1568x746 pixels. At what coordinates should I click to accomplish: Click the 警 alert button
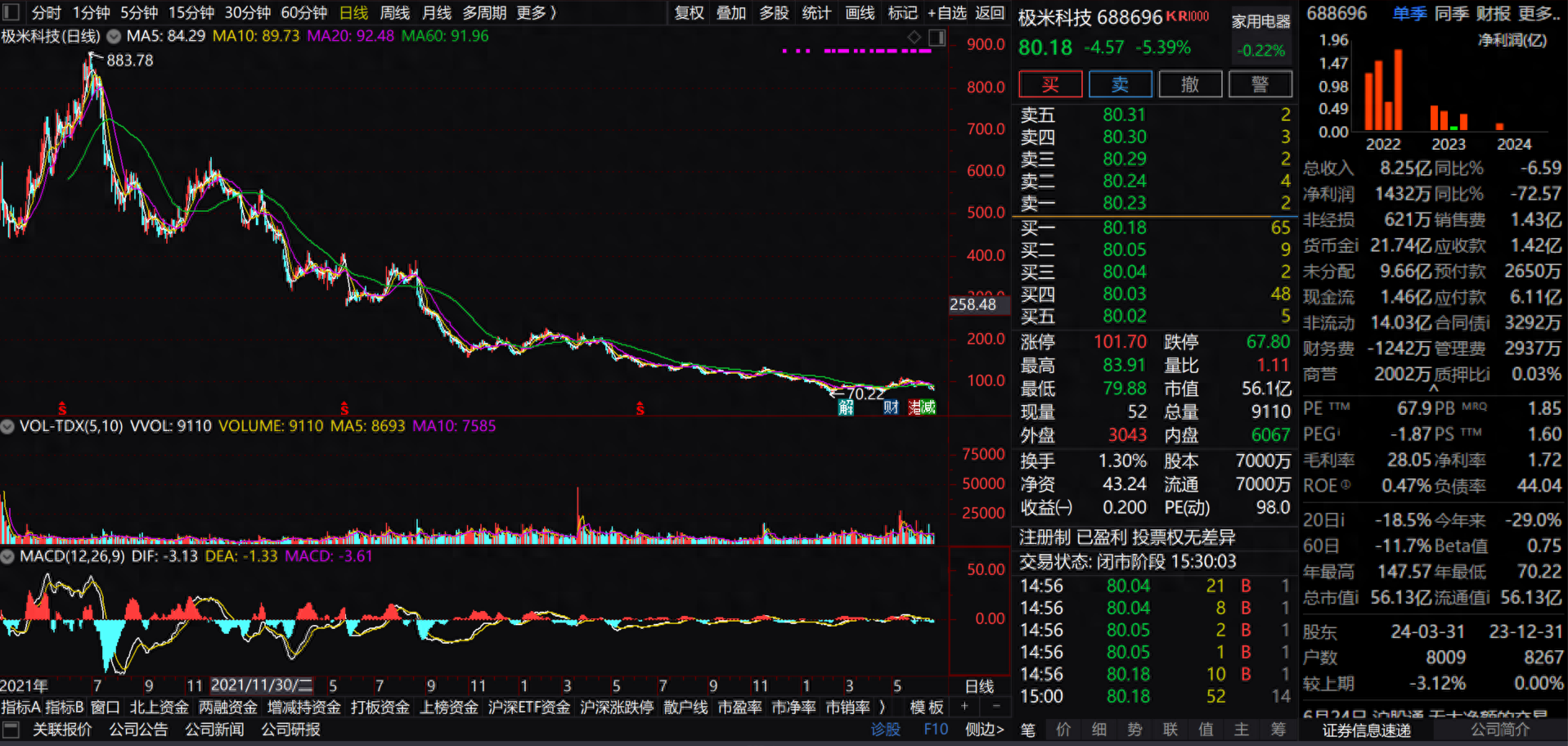point(1260,84)
